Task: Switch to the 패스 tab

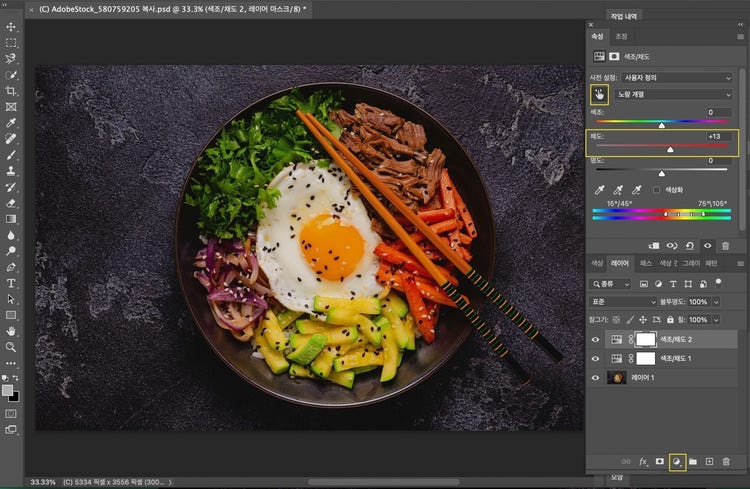Action: click(x=646, y=264)
